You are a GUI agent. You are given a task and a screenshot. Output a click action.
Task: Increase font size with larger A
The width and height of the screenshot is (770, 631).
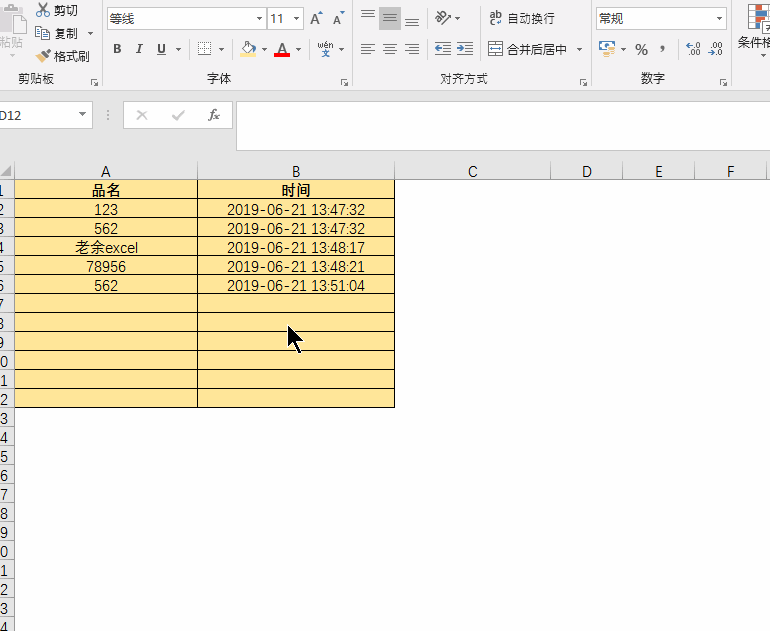(316, 19)
